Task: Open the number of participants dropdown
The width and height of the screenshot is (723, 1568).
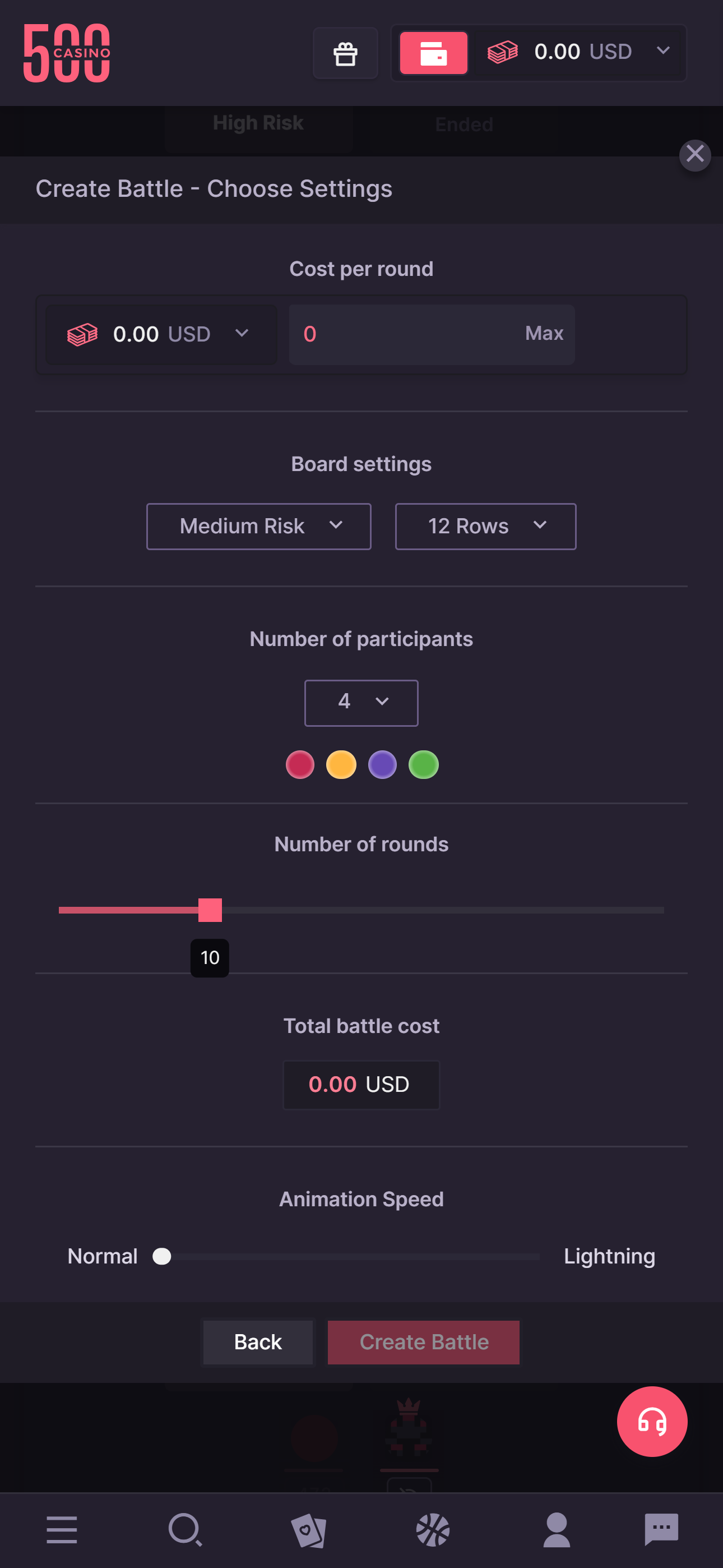Action: click(x=361, y=703)
